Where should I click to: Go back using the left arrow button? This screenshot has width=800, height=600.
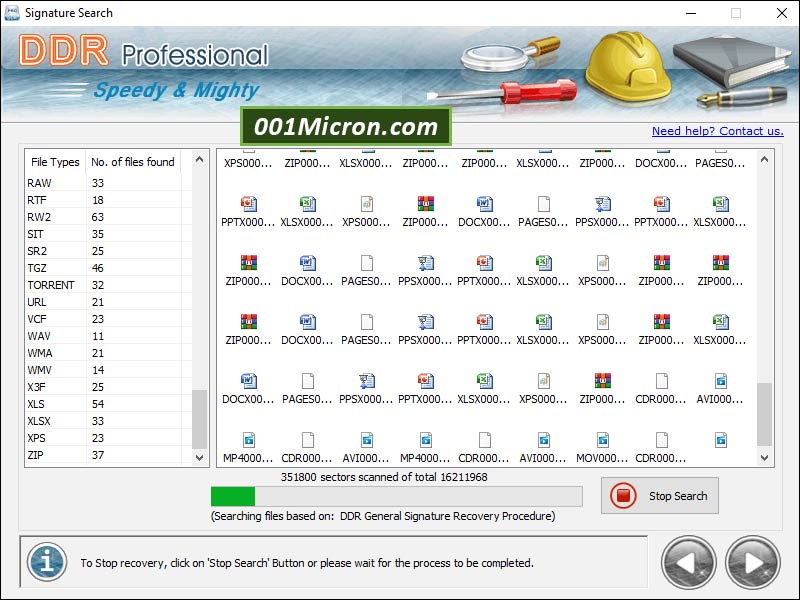pyautogui.click(x=688, y=562)
